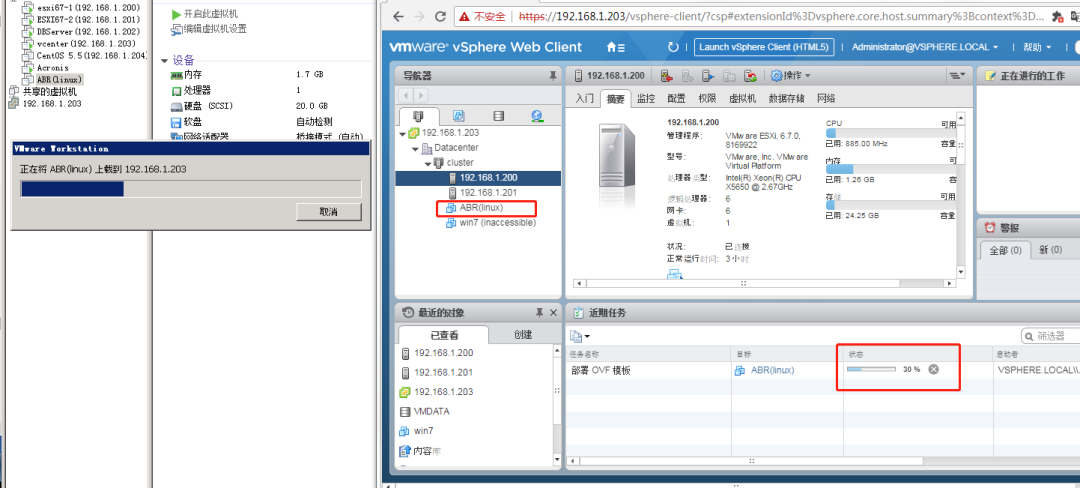Open the 虚拟机 tab
Image resolution: width=1080 pixels, height=488 pixels.
coord(742,98)
